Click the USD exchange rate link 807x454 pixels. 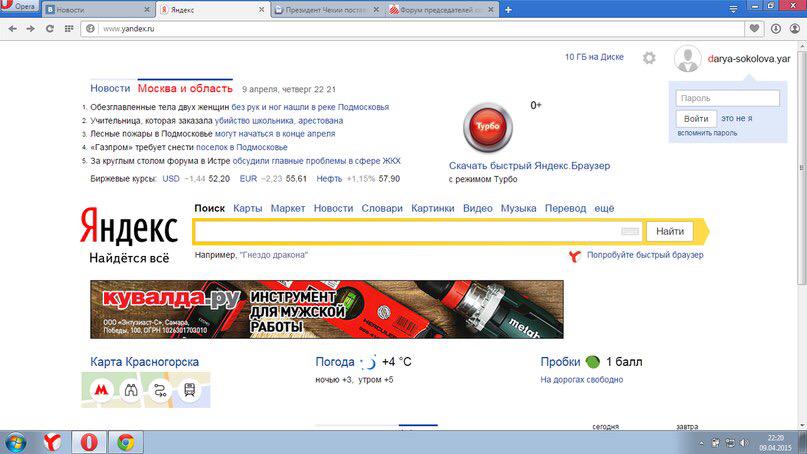(x=171, y=179)
